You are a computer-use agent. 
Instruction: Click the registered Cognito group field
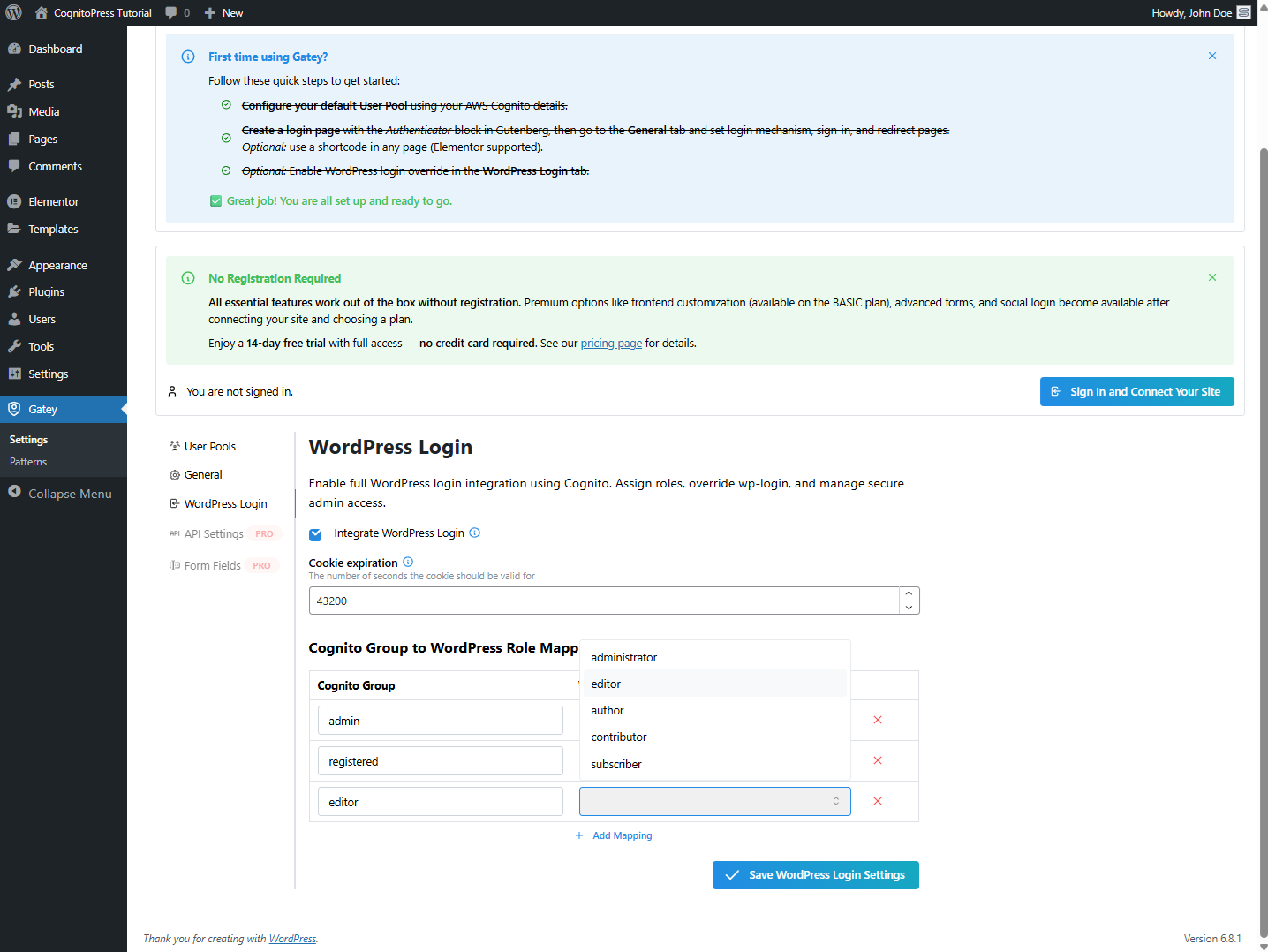coord(441,761)
